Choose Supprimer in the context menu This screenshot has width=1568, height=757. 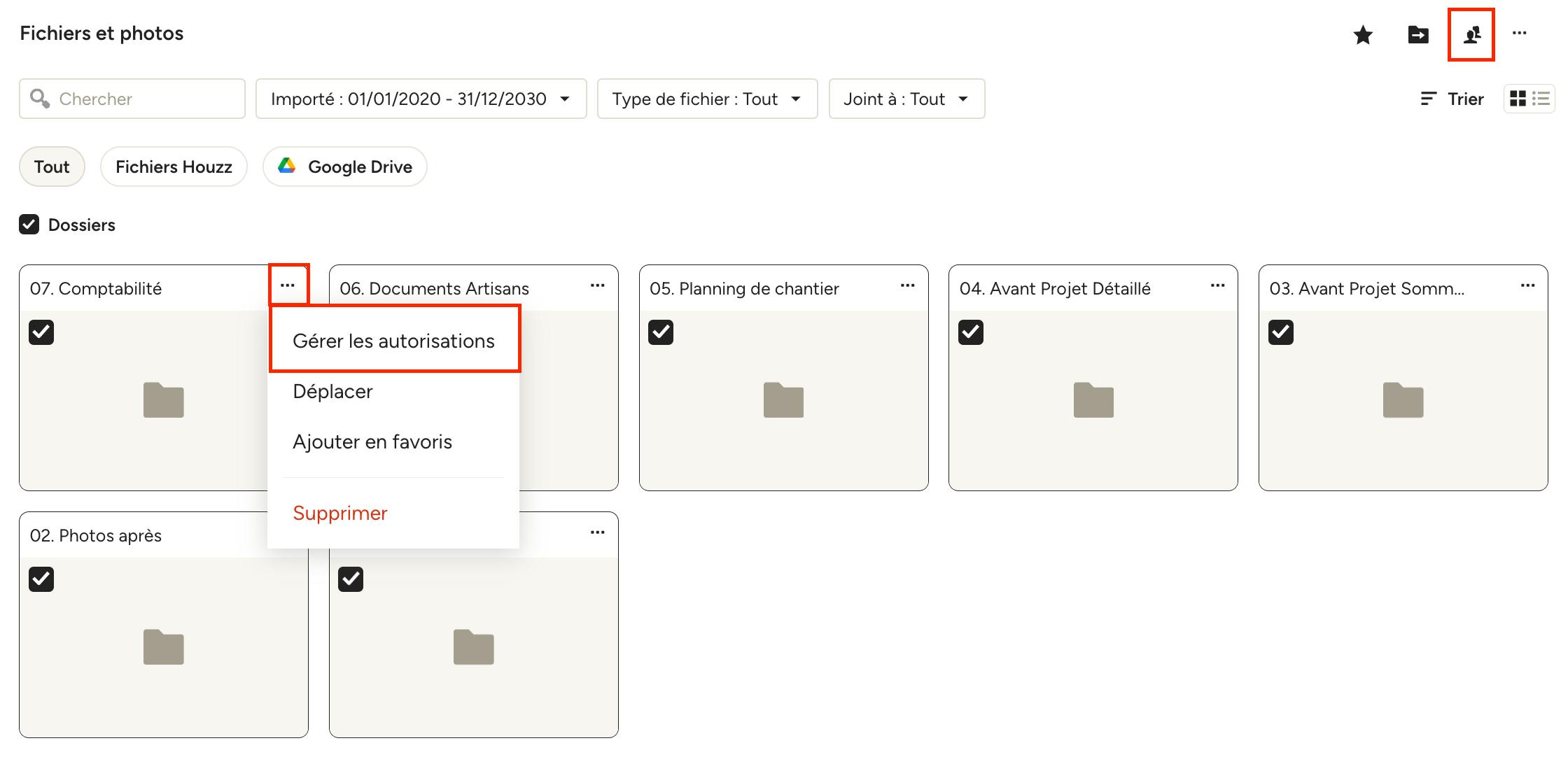pos(394,513)
